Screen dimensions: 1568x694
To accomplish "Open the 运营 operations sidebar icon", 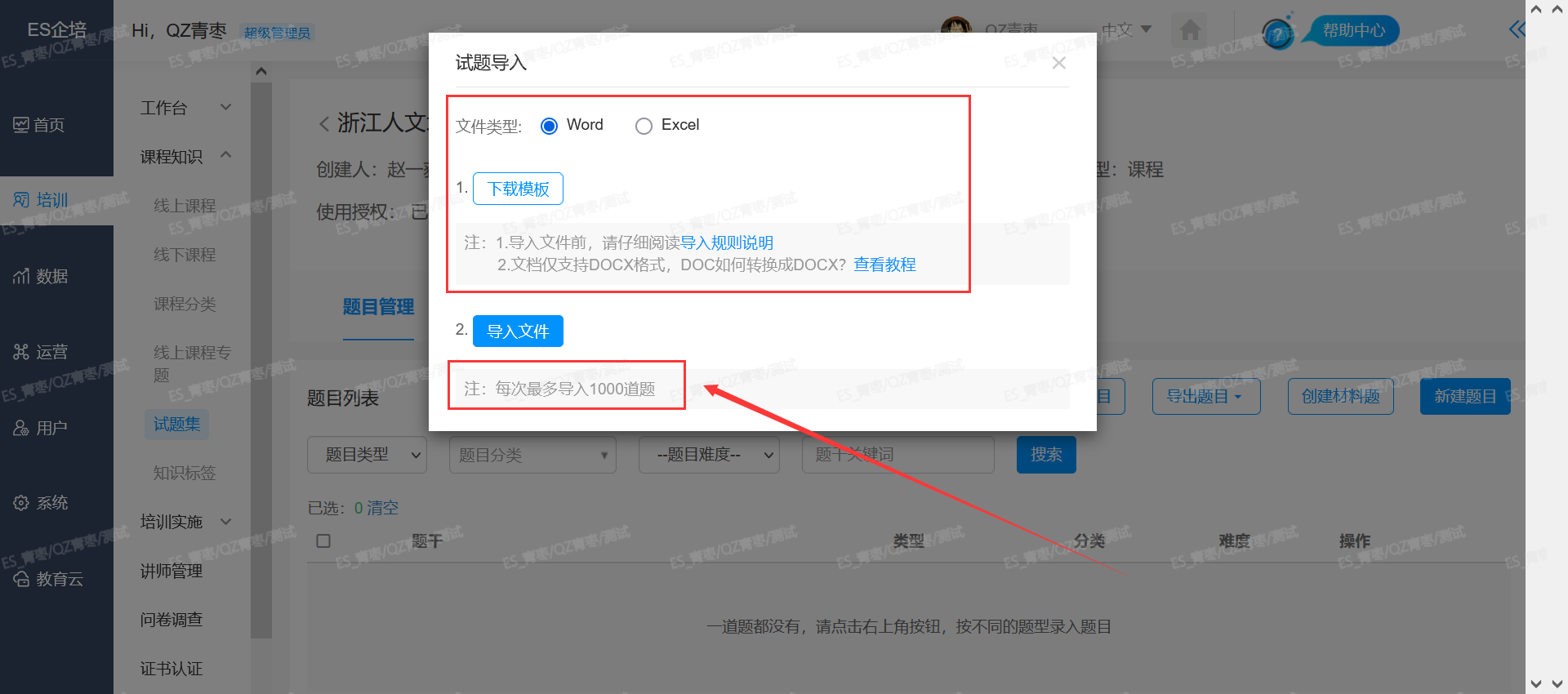I will click(21, 352).
